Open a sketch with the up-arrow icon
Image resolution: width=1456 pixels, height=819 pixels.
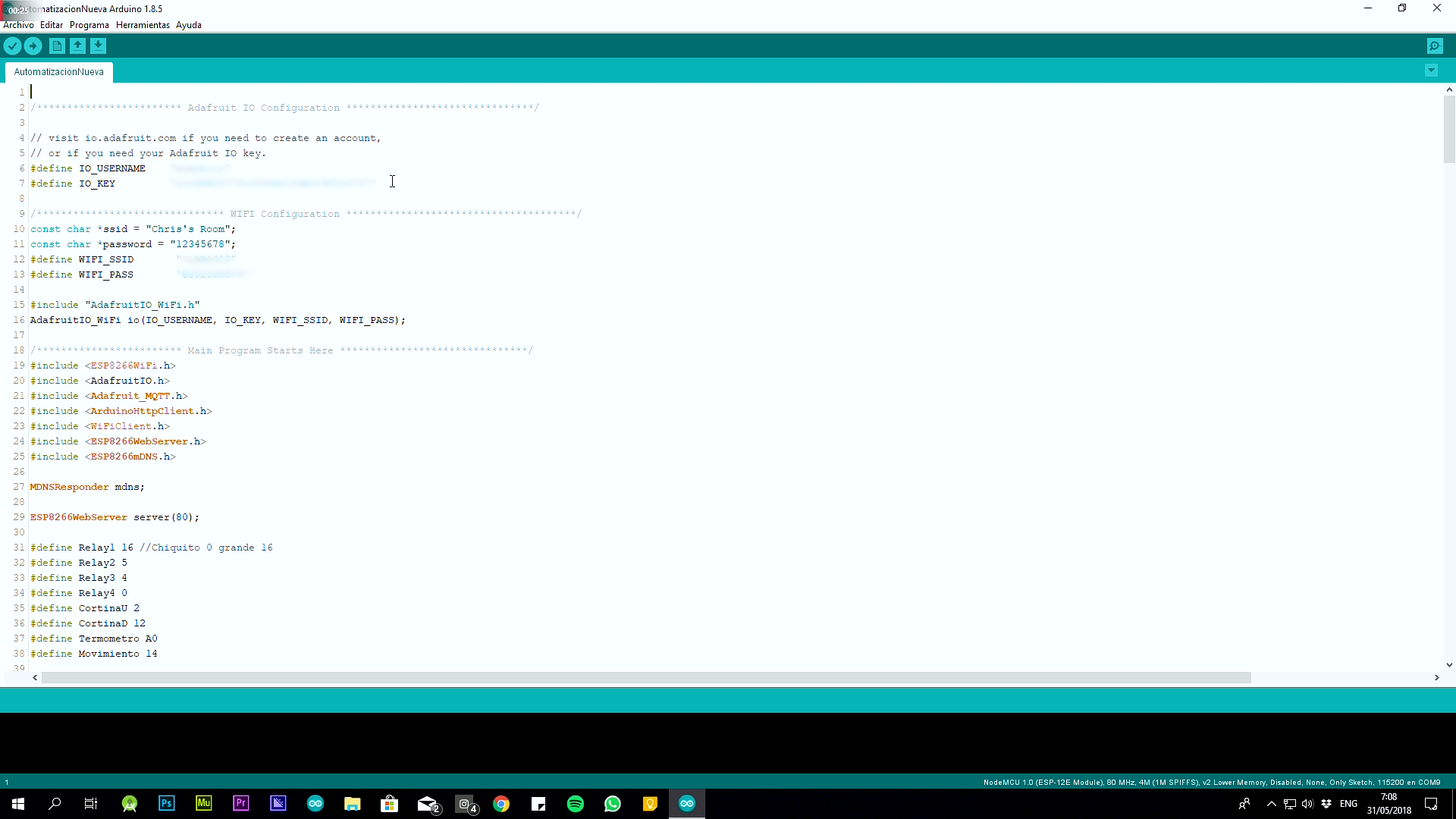pos(77,46)
